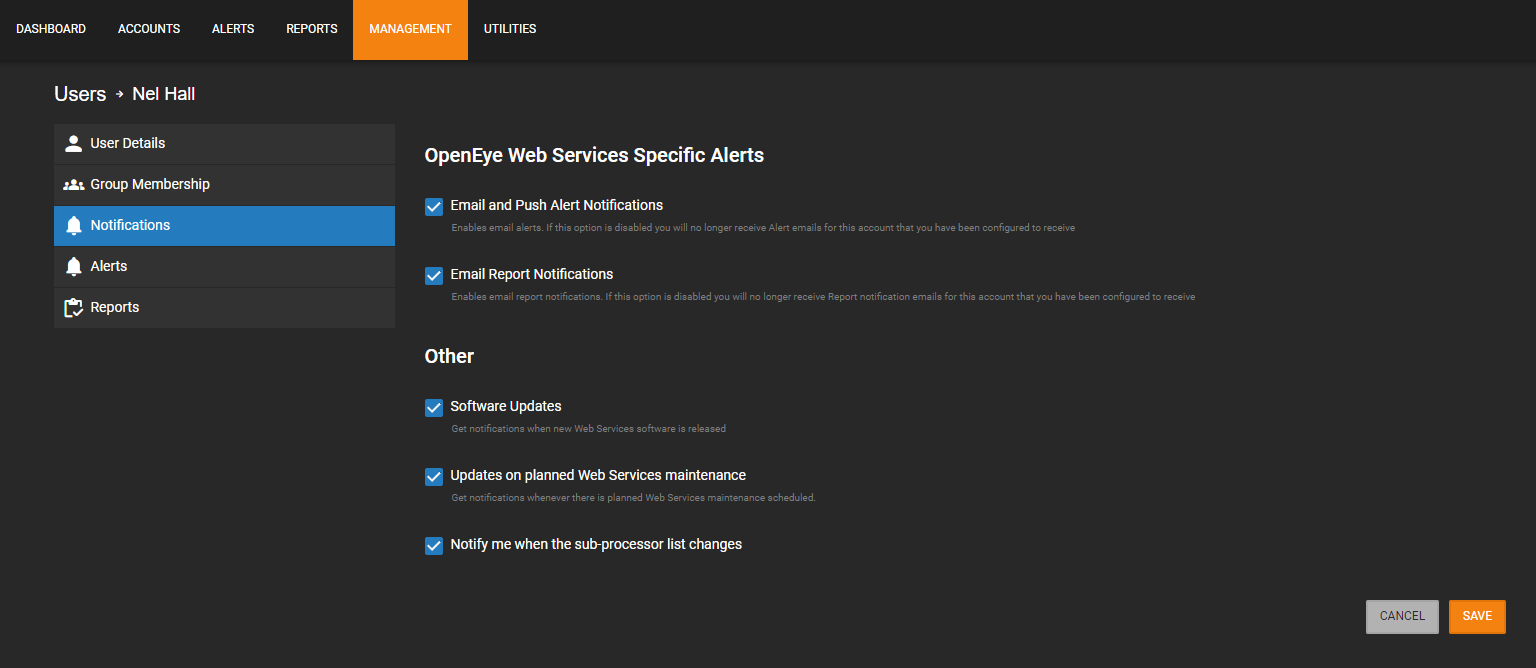This screenshot has height=668, width=1536.
Task: Select the Management tab
Action: click(410, 29)
